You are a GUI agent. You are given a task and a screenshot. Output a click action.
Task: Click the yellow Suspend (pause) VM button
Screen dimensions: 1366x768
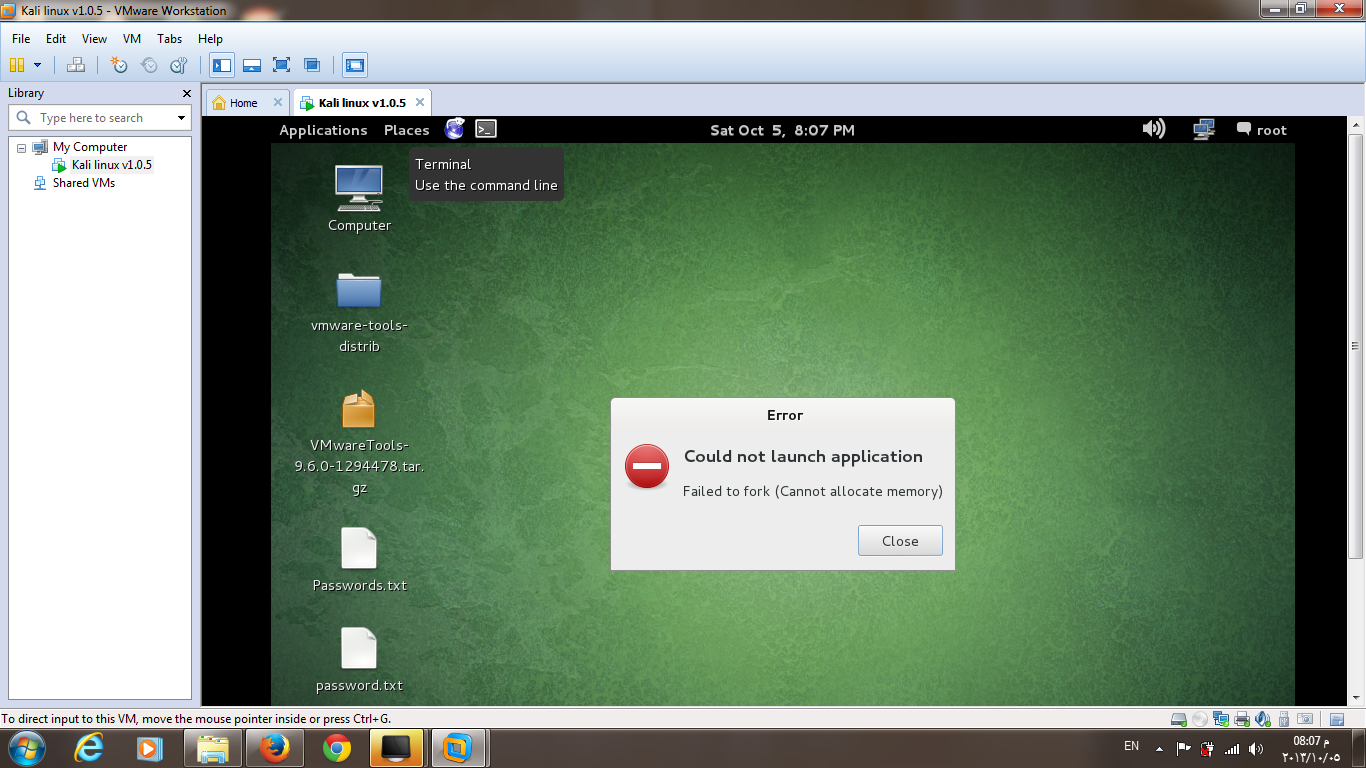[17, 65]
